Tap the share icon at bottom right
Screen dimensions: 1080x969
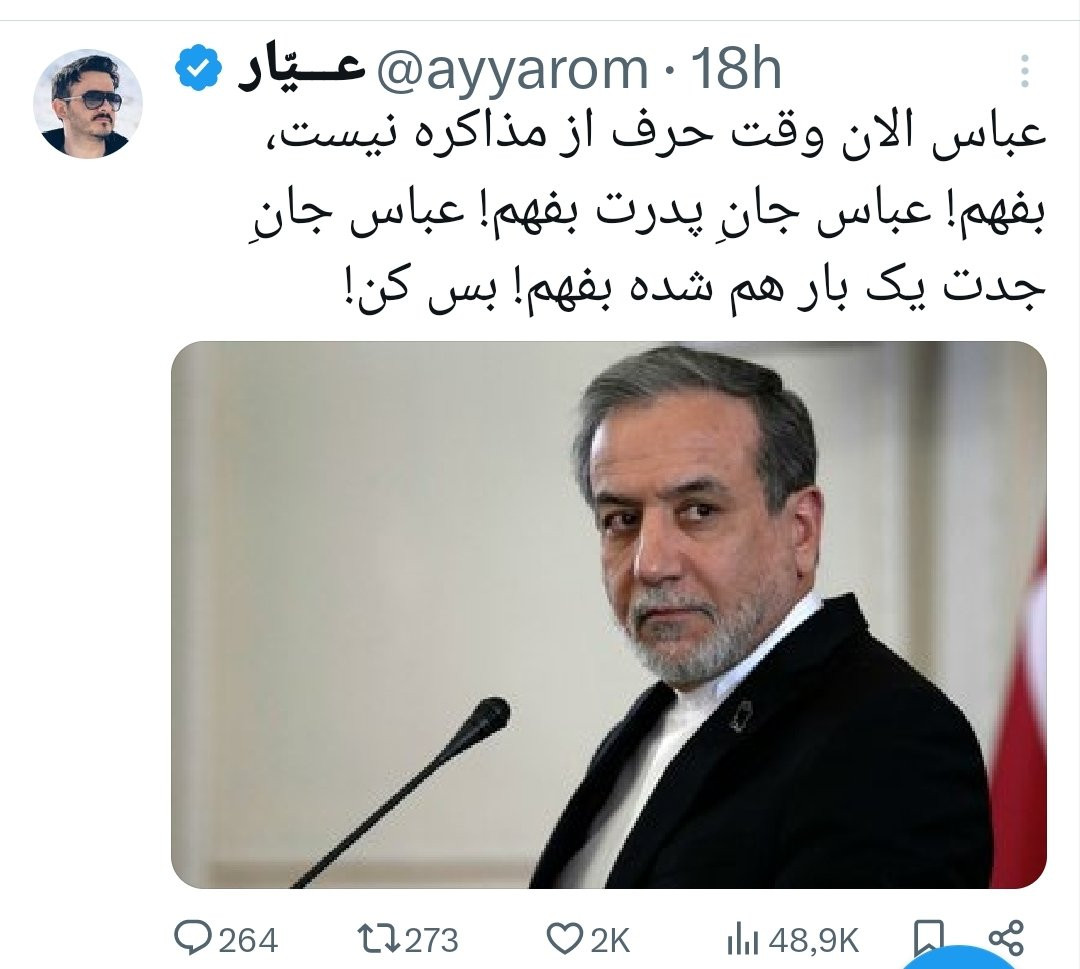click(1006, 938)
